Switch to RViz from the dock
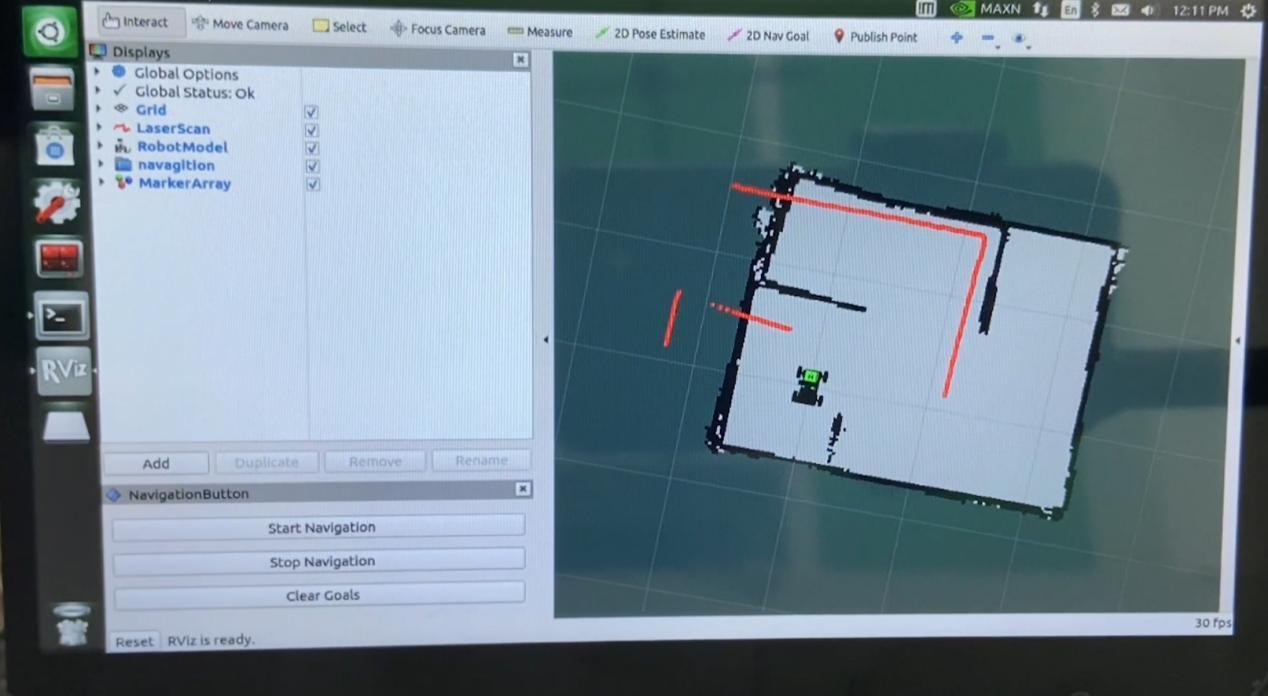The height and width of the screenshot is (696, 1268). pos(64,372)
